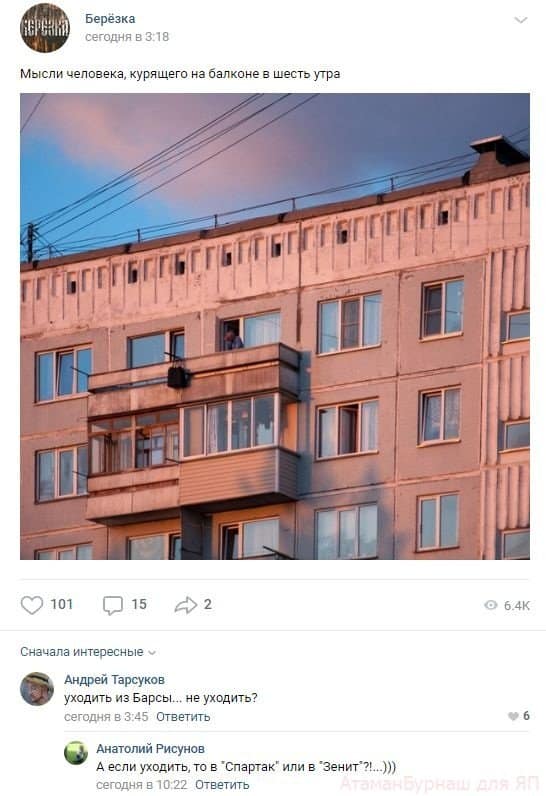The height and width of the screenshot is (796, 546).
Task: Like Андрей Тарсуков's comment heart
Action: coord(513,716)
